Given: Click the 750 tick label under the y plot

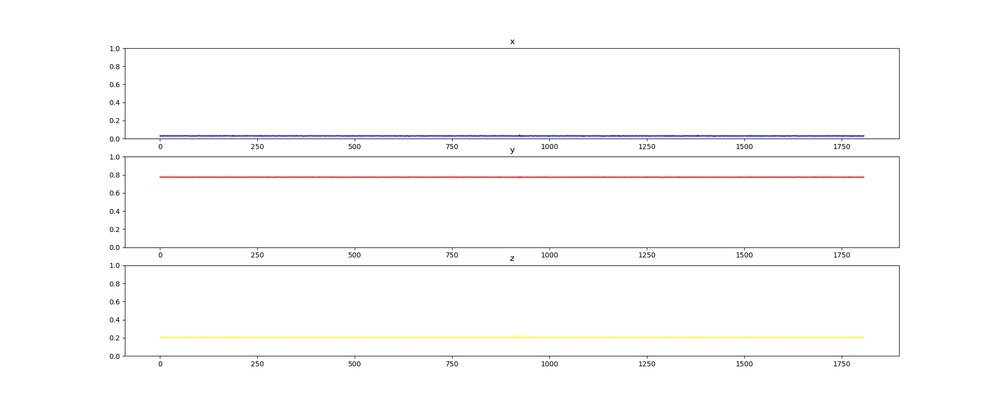Looking at the screenshot, I should tap(452, 255).
